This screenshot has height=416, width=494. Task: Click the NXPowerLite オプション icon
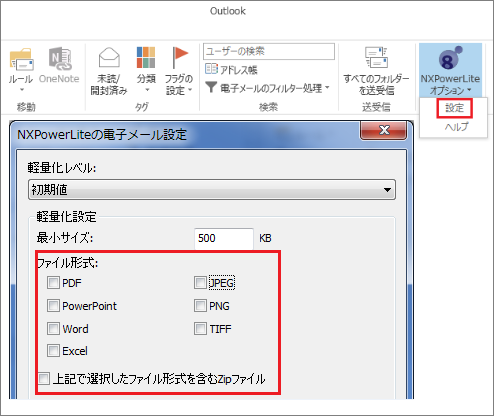pyautogui.click(x=450, y=58)
